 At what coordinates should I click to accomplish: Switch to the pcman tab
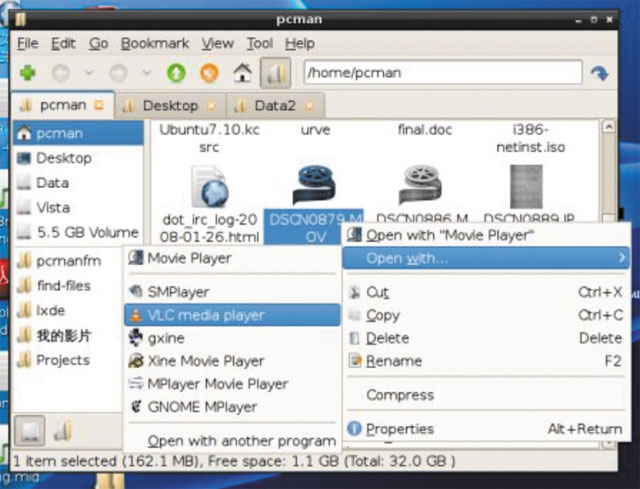(63, 105)
